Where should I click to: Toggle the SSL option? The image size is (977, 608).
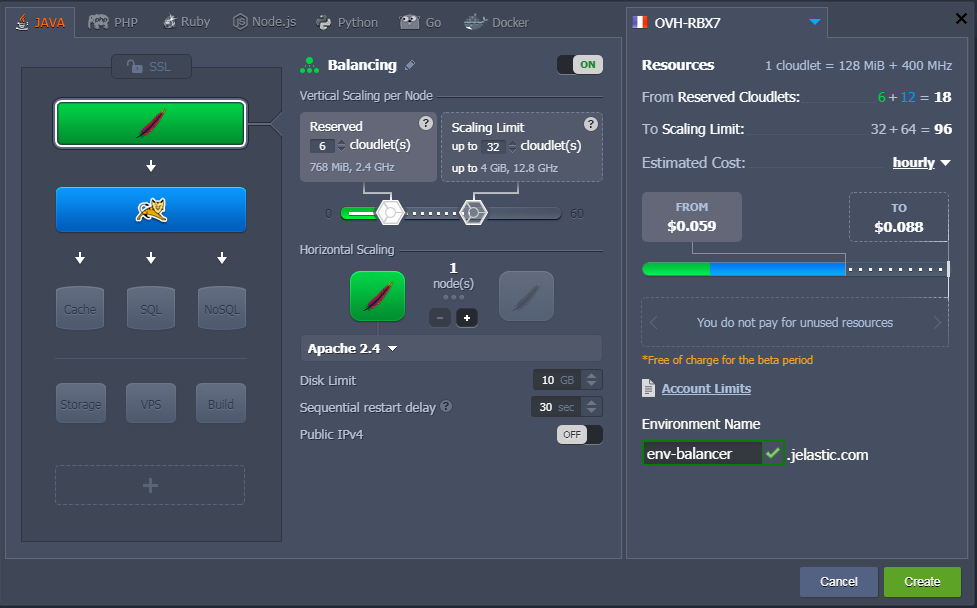click(150, 66)
